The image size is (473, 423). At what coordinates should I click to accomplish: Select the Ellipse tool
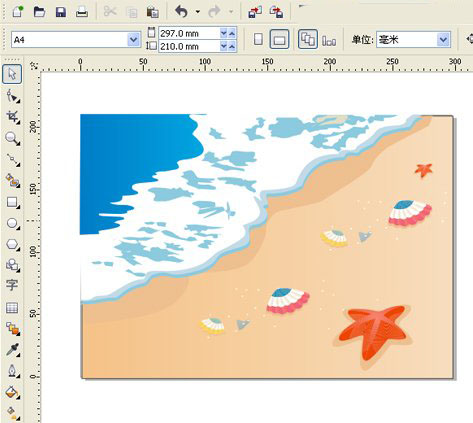13,223
